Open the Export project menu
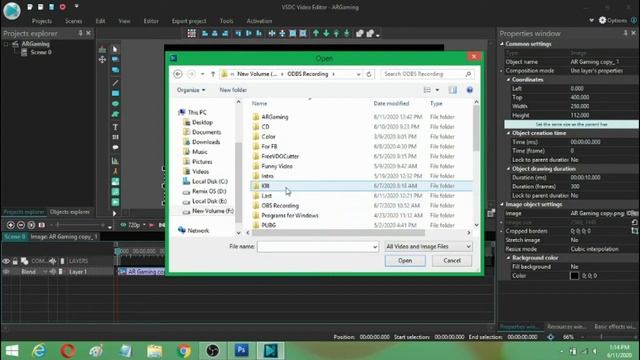 pyautogui.click(x=189, y=21)
